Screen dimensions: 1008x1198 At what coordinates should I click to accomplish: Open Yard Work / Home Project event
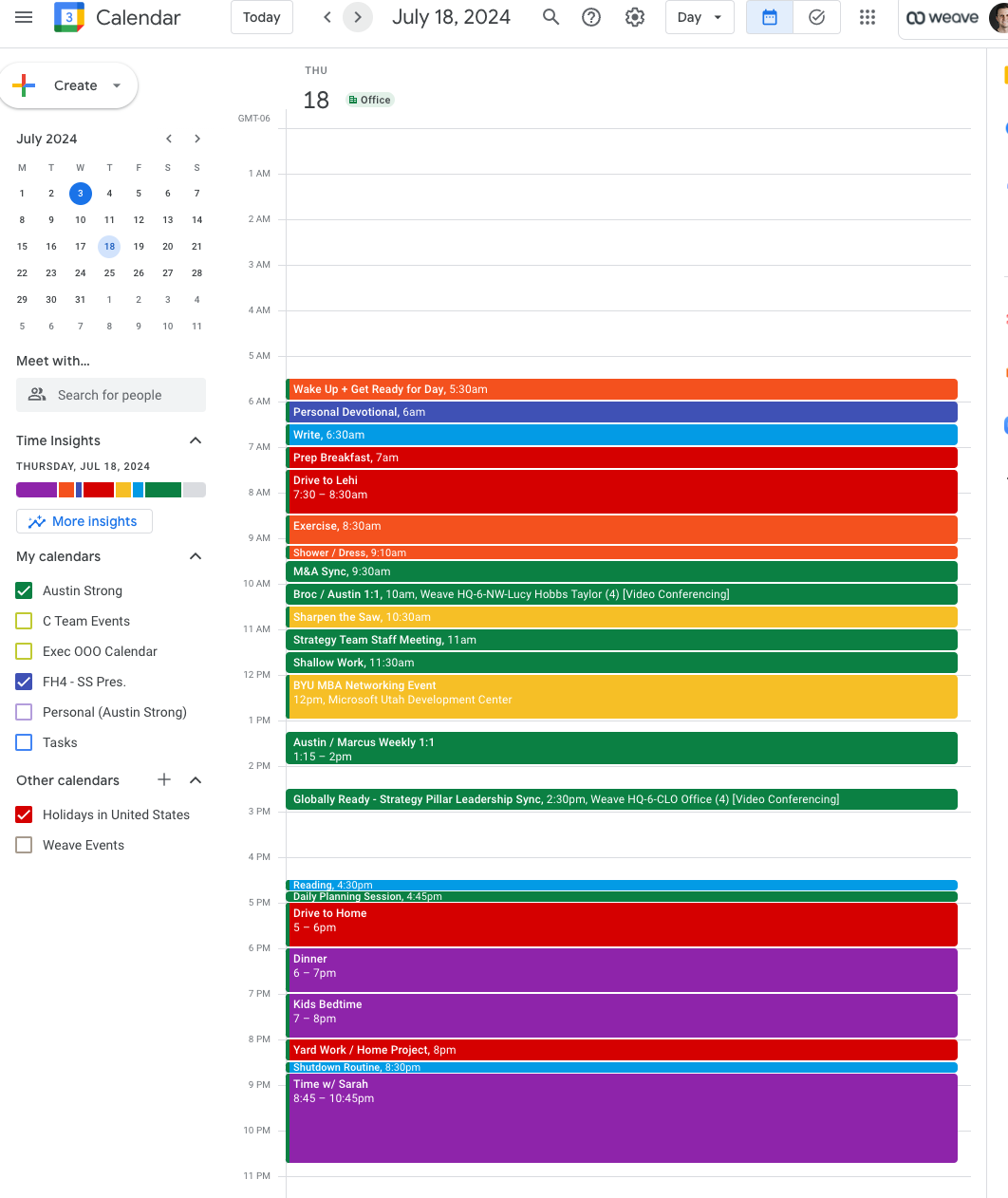622,1050
